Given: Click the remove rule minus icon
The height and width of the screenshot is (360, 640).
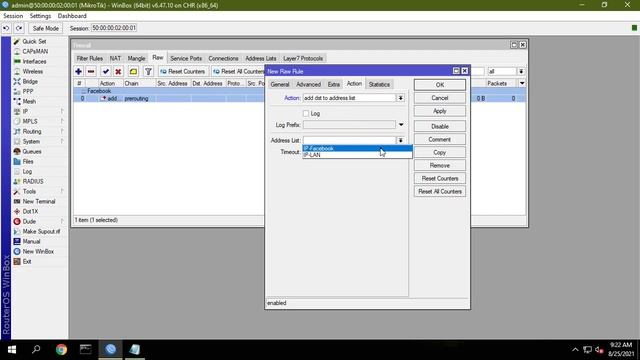Looking at the screenshot, I should (91, 71).
